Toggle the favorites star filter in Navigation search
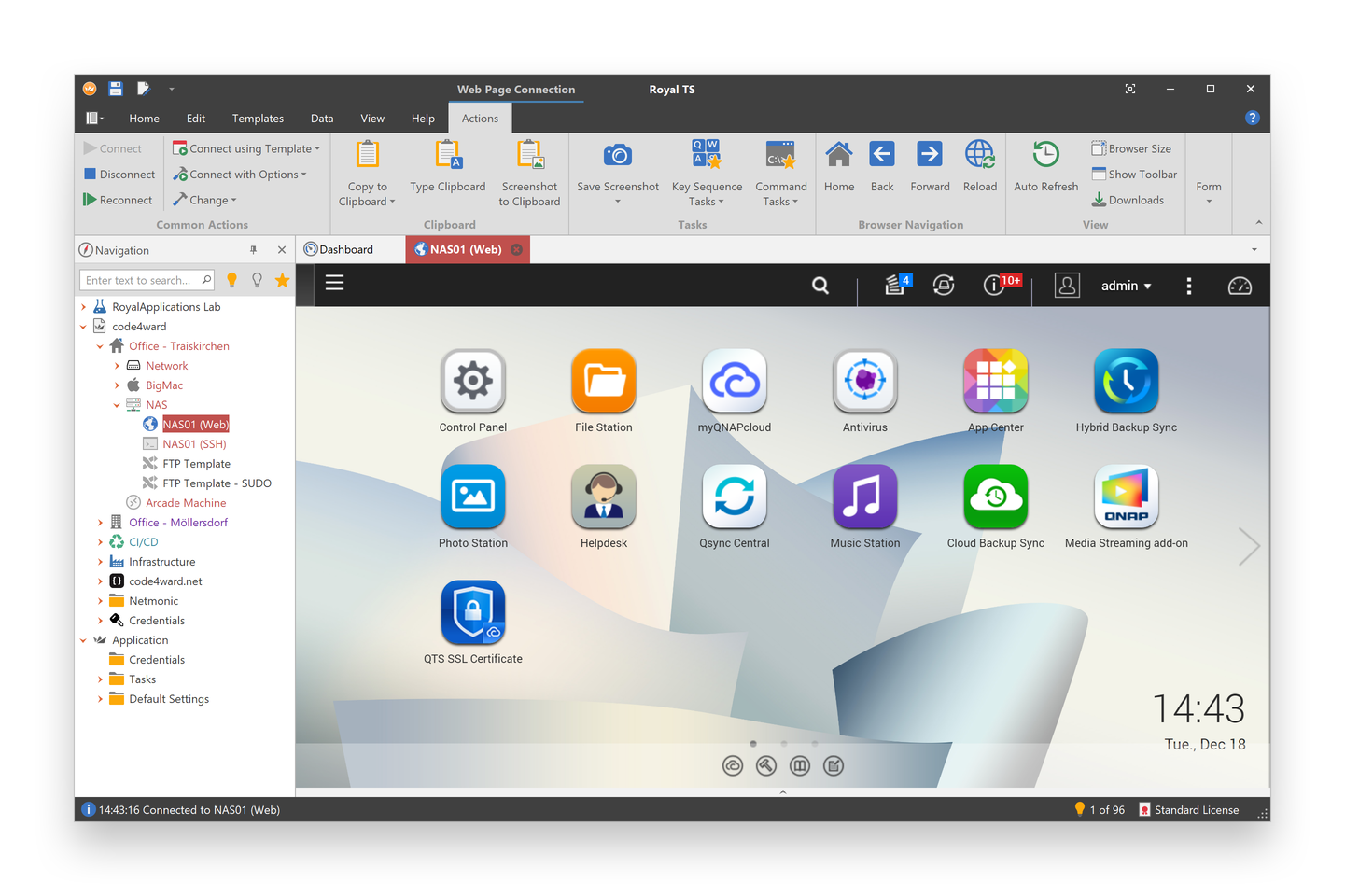 point(282,279)
